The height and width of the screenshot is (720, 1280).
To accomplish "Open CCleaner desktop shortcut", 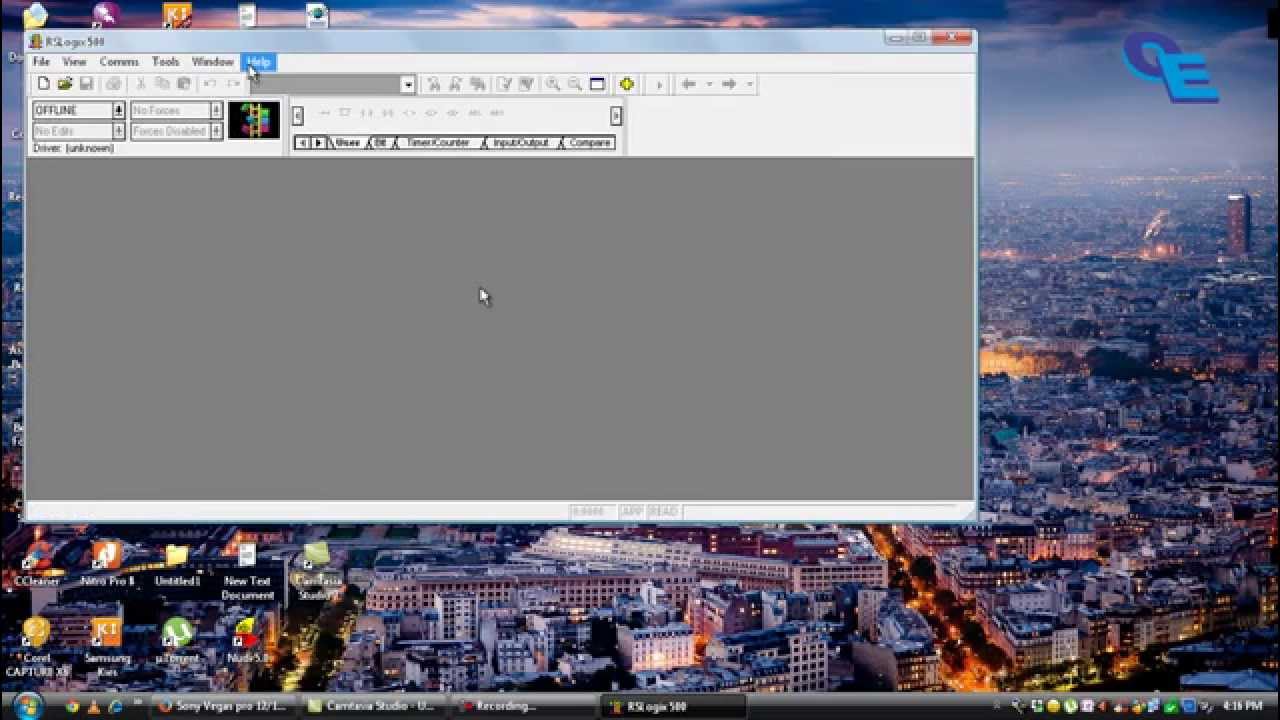I will [37, 564].
